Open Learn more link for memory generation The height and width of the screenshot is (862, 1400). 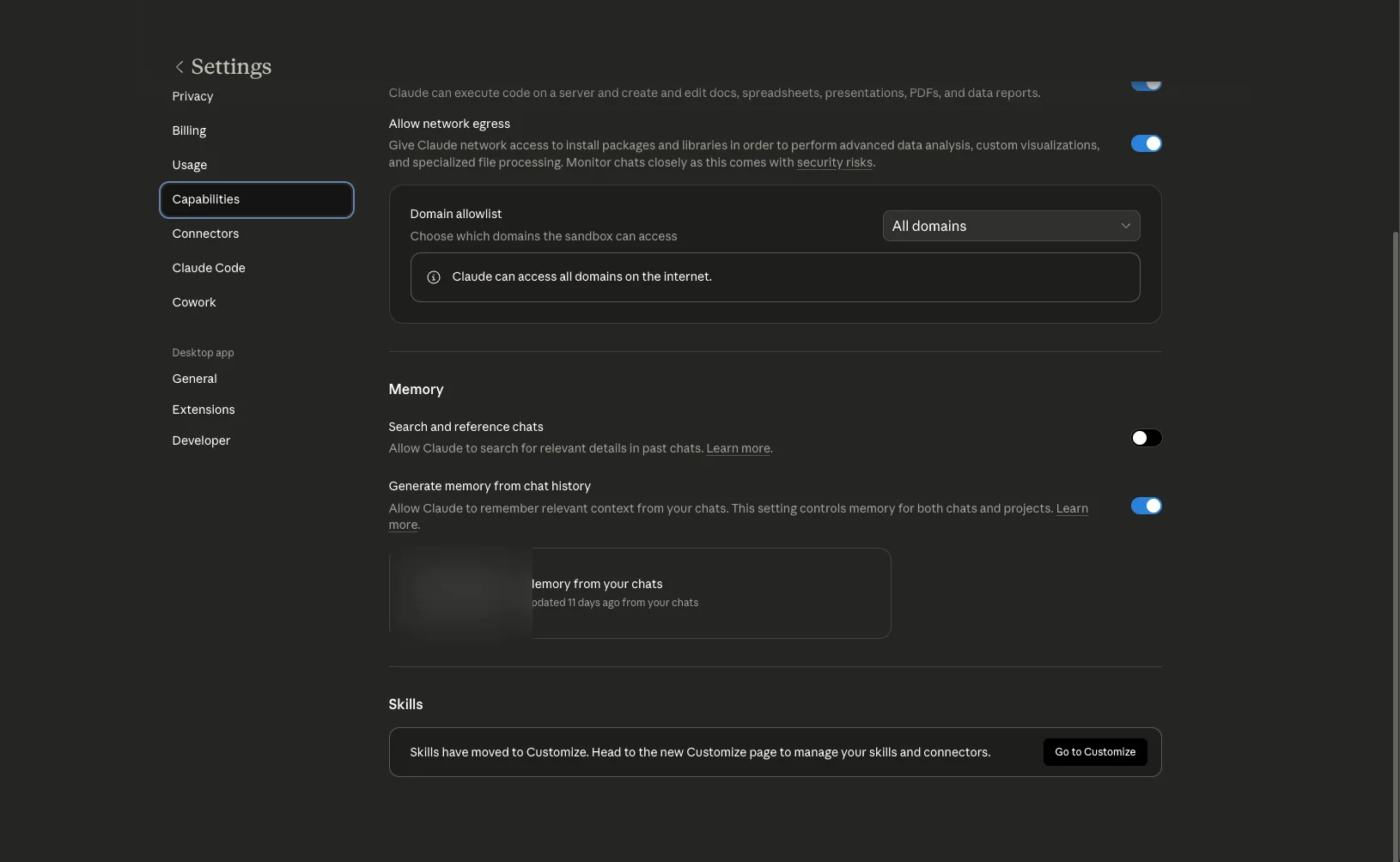(x=1072, y=508)
